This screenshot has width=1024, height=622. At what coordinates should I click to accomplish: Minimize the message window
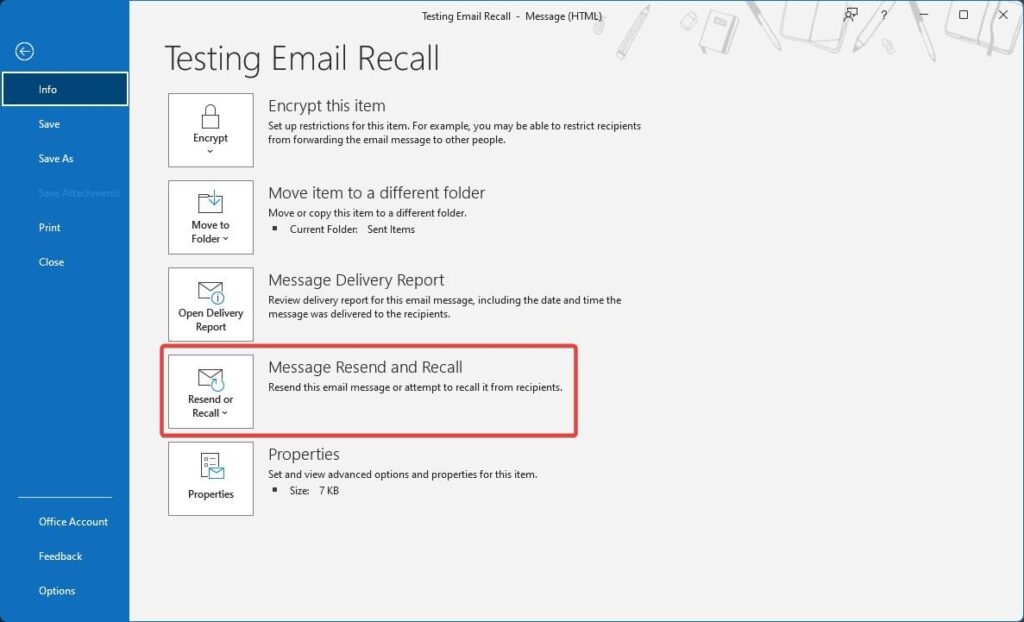pyautogui.click(x=923, y=14)
